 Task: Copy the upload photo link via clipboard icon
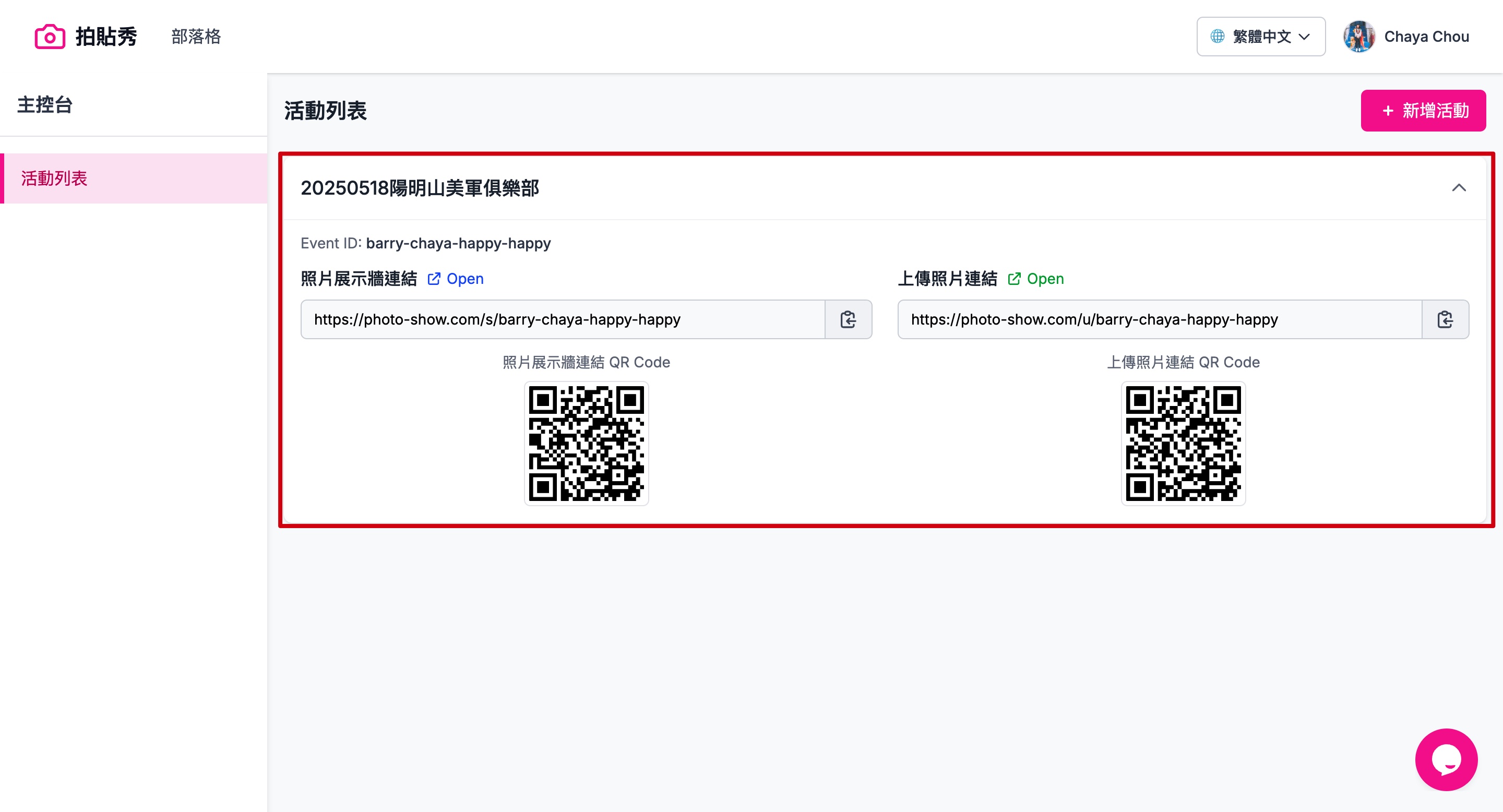click(x=1445, y=319)
